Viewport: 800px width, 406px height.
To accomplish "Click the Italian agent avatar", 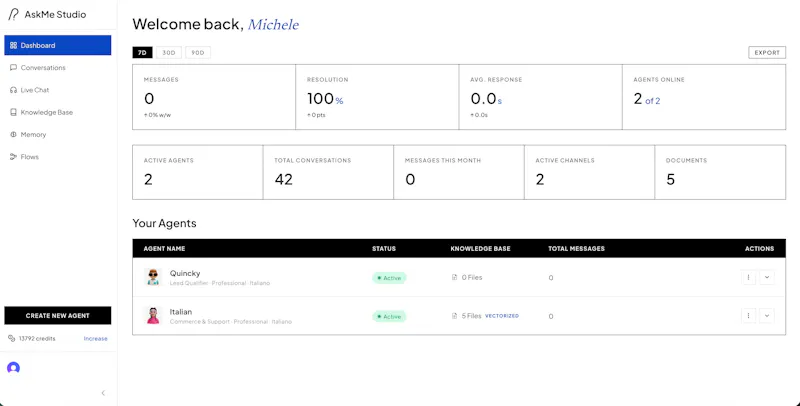I will click(153, 316).
